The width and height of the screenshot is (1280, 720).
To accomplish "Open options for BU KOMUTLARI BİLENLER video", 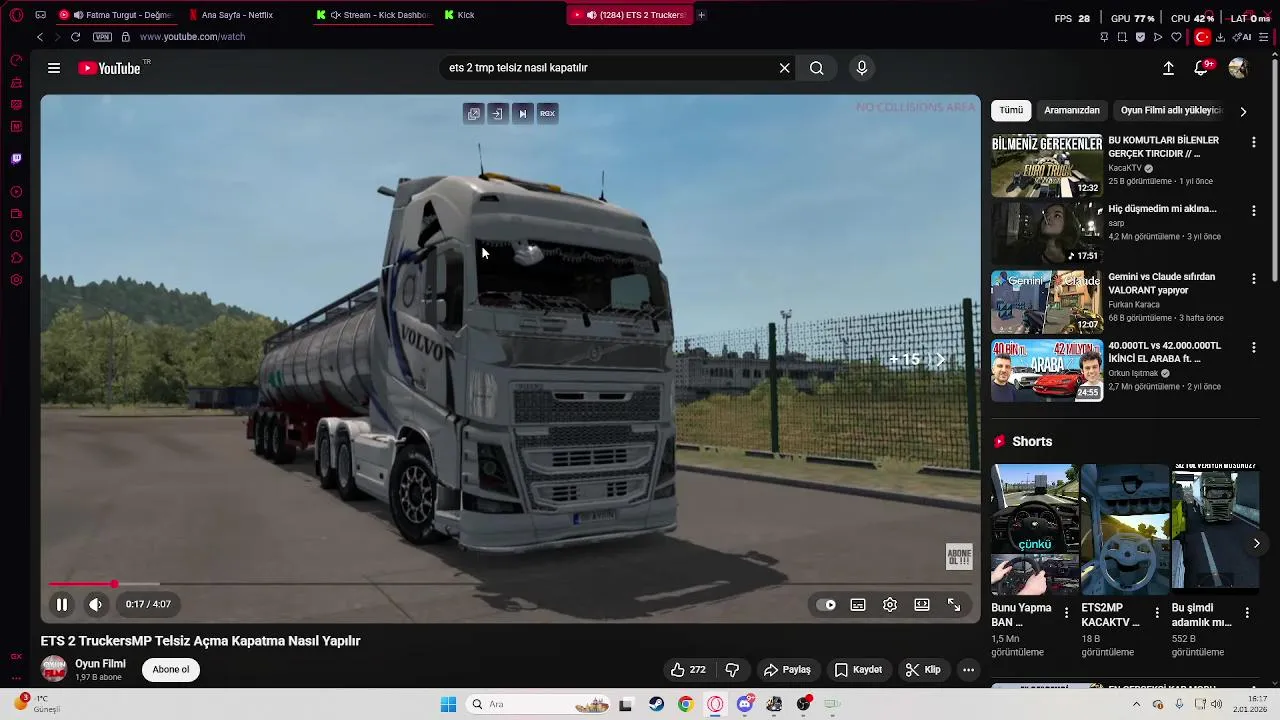I will 1253,142.
